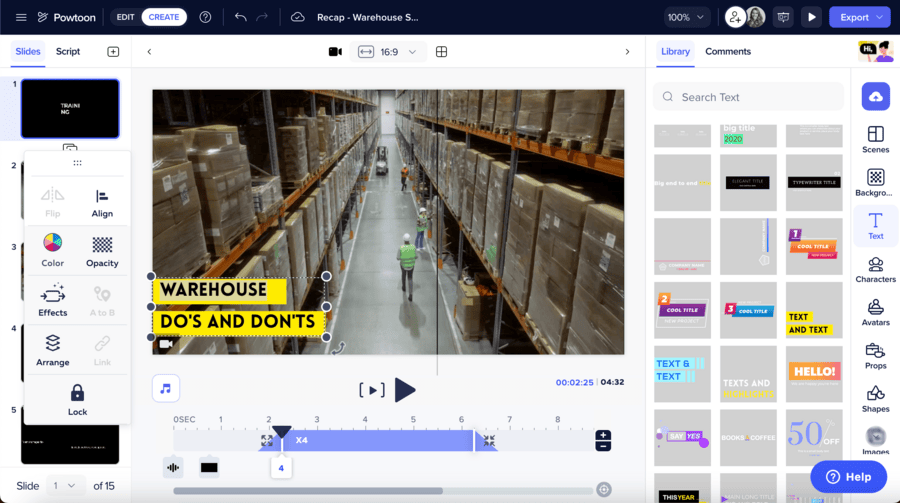Open the audio waveform button
The height and width of the screenshot is (503, 900).
point(173,467)
